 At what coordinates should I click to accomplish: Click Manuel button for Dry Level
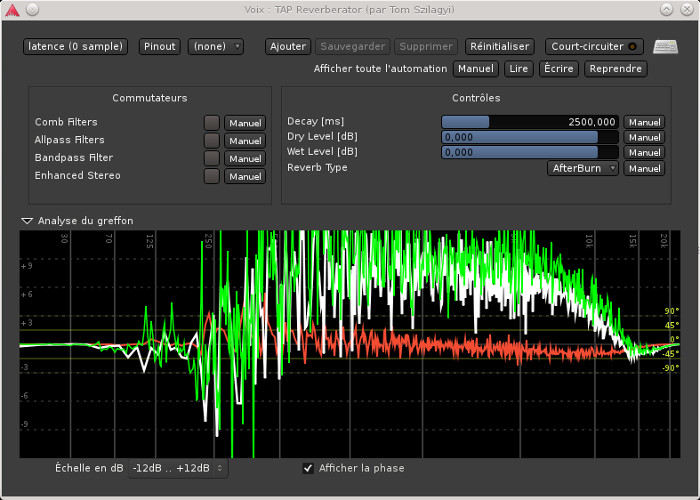coord(644,137)
